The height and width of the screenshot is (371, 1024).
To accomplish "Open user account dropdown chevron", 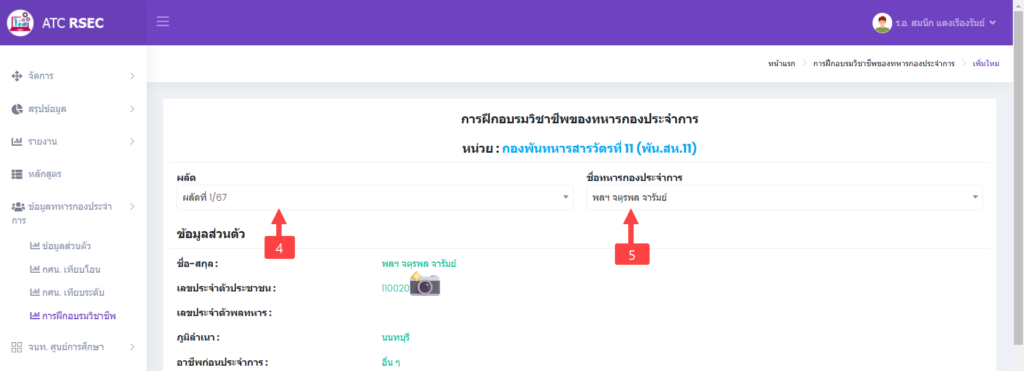I will (x=993, y=23).
